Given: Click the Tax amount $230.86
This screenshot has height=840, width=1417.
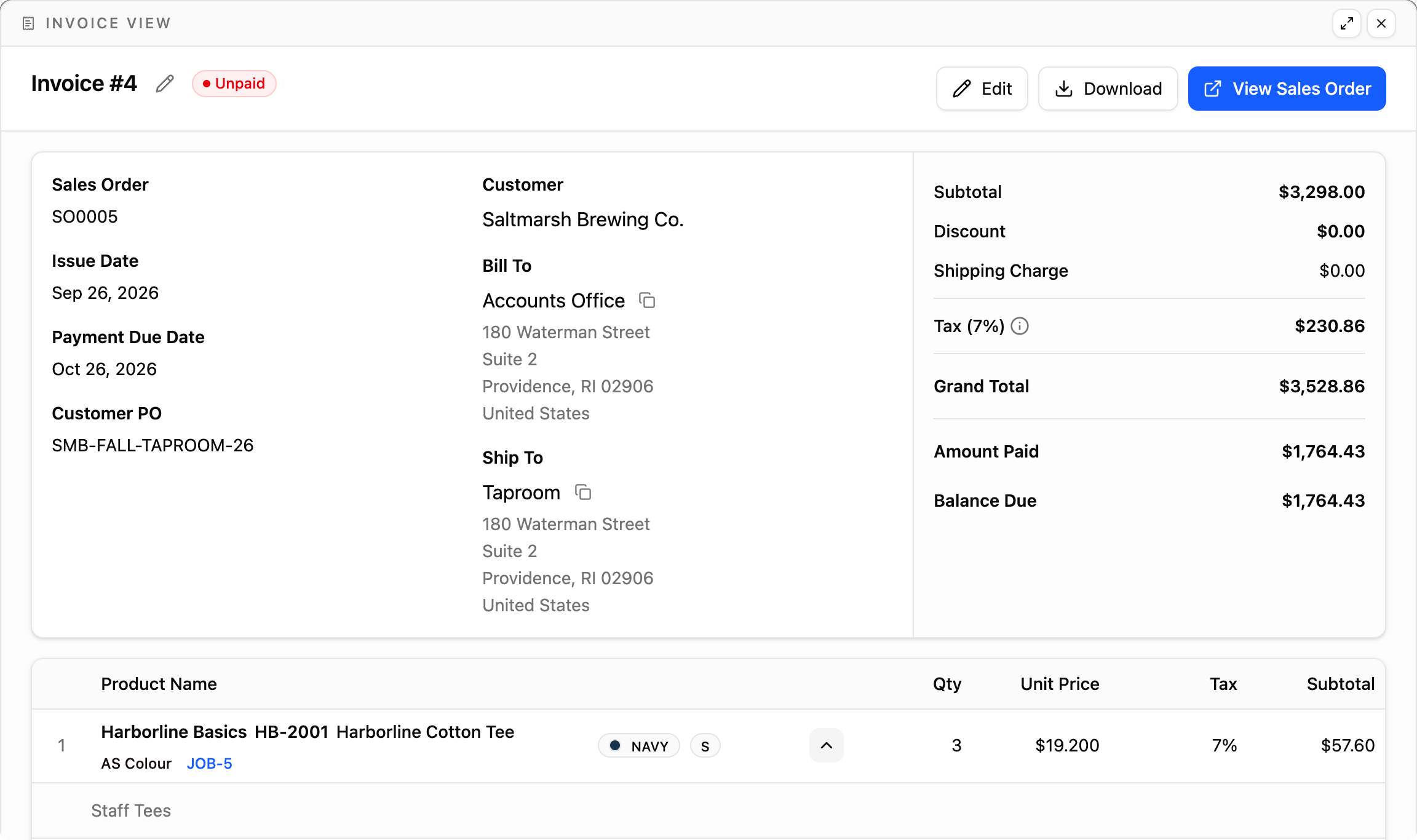Looking at the screenshot, I should pyautogui.click(x=1330, y=326).
